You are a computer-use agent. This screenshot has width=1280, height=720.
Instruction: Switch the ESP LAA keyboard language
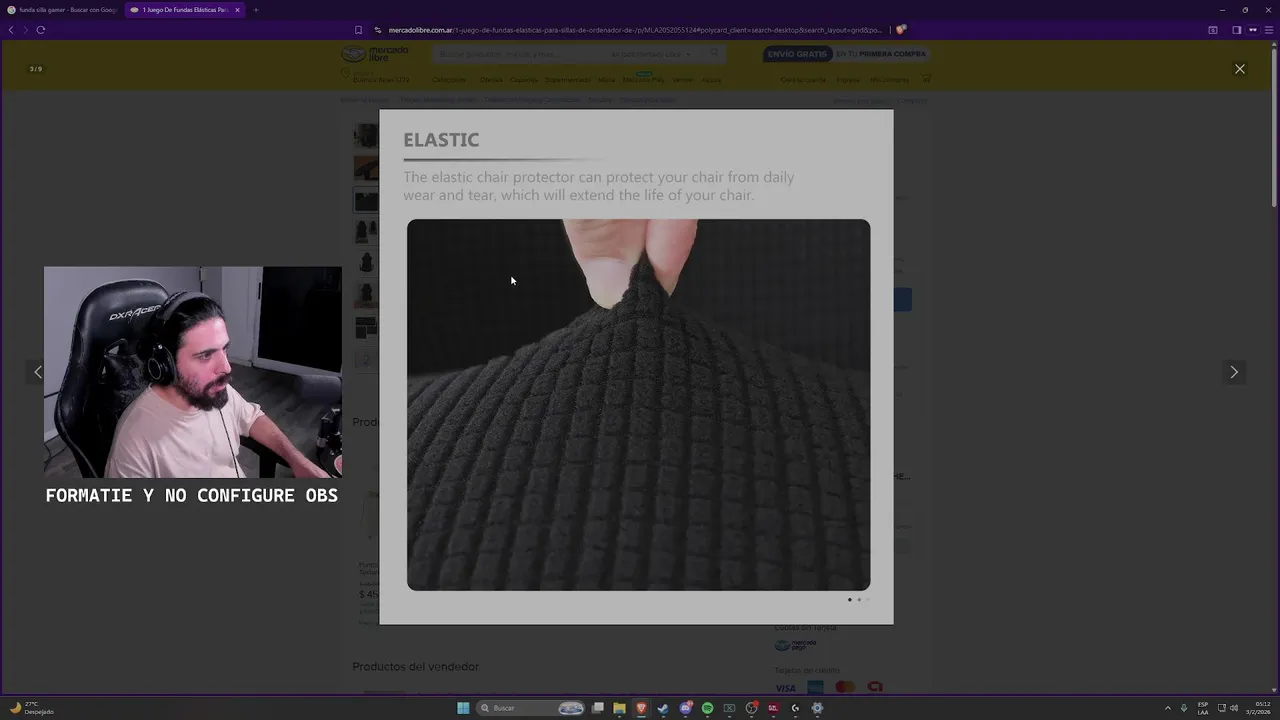pos(1203,708)
